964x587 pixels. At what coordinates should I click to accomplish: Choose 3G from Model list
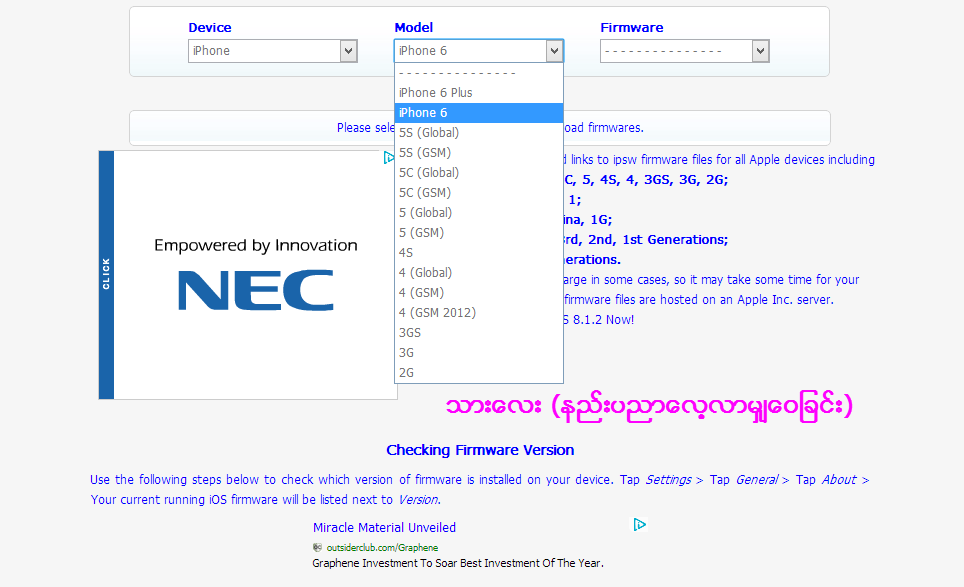coord(478,353)
